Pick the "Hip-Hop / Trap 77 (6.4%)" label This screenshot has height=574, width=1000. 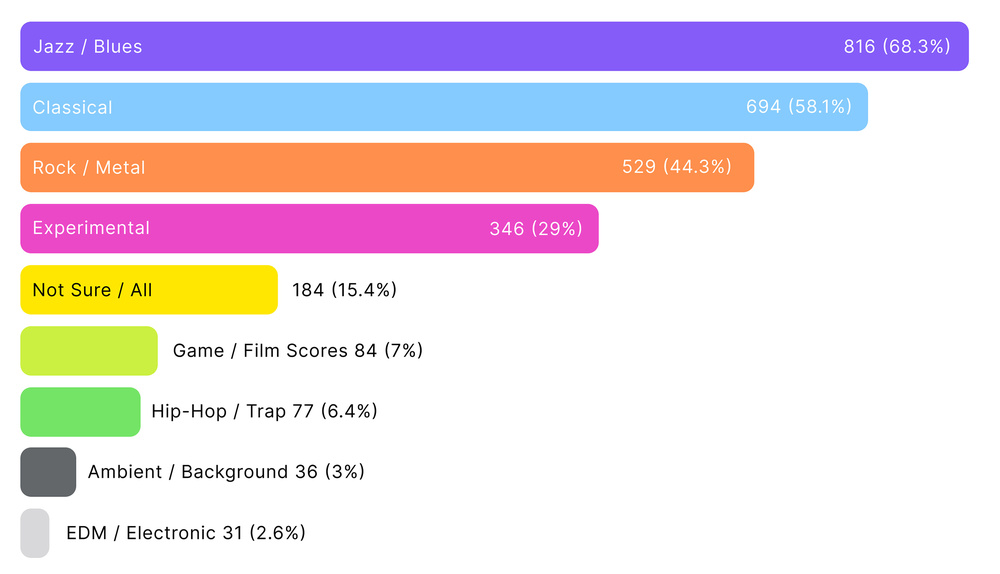(x=264, y=412)
